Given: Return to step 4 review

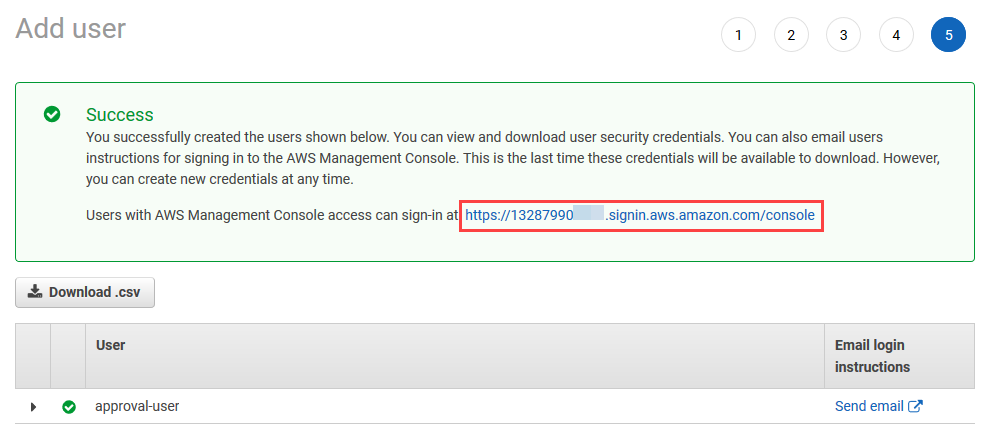Looking at the screenshot, I should click(x=896, y=35).
